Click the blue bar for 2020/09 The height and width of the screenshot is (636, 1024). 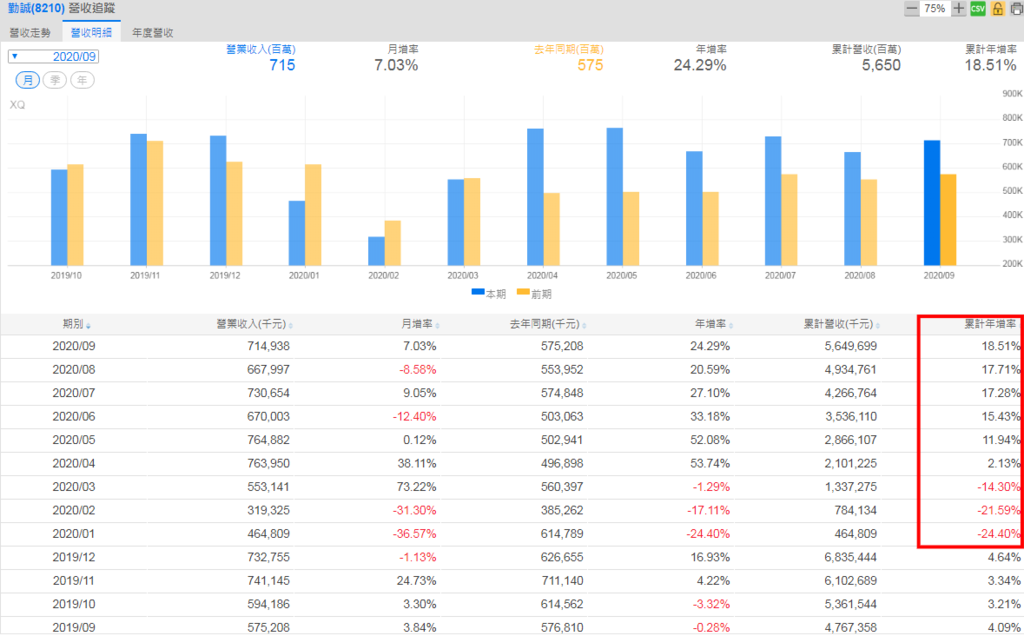point(932,203)
